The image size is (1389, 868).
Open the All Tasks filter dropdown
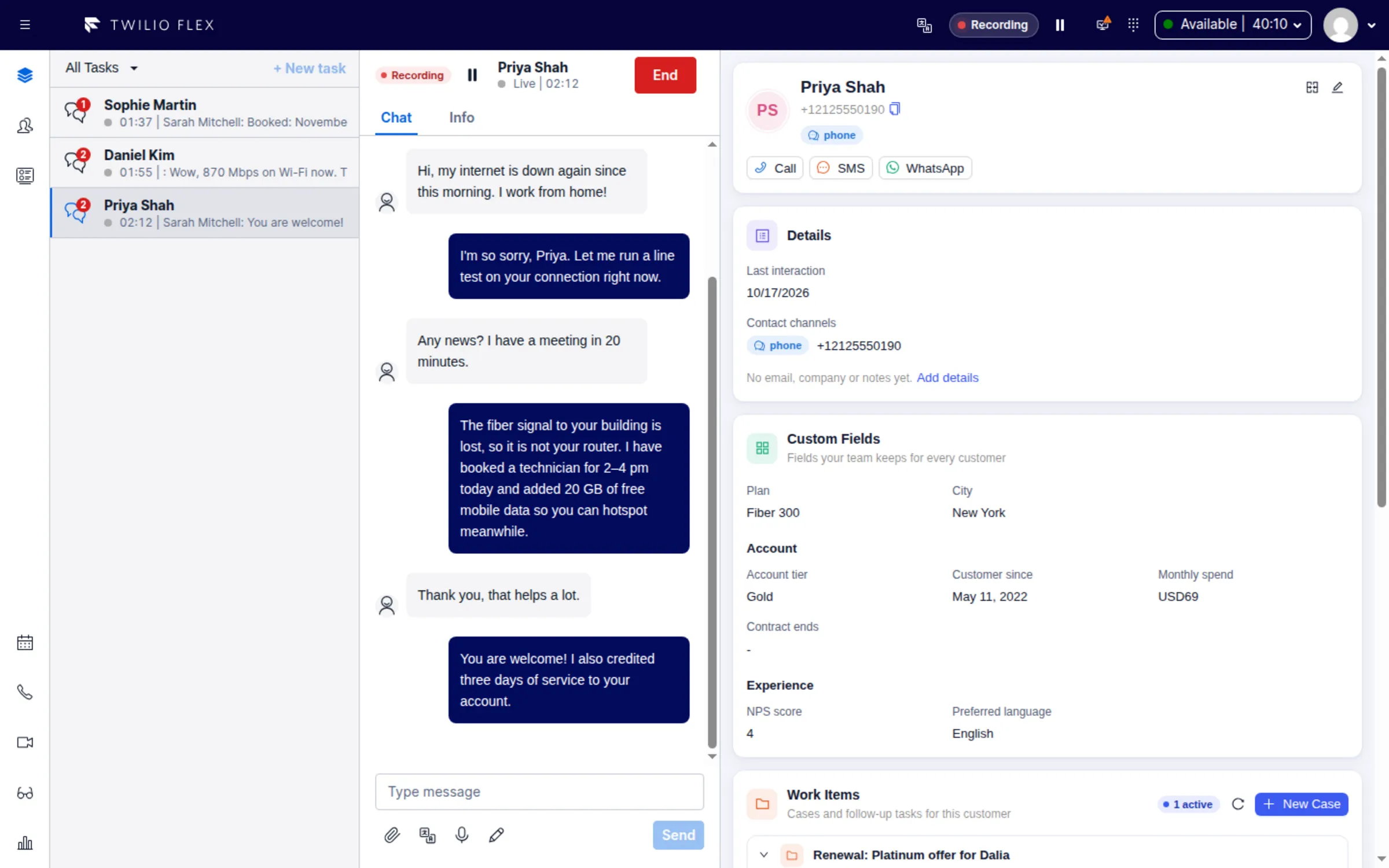click(102, 68)
